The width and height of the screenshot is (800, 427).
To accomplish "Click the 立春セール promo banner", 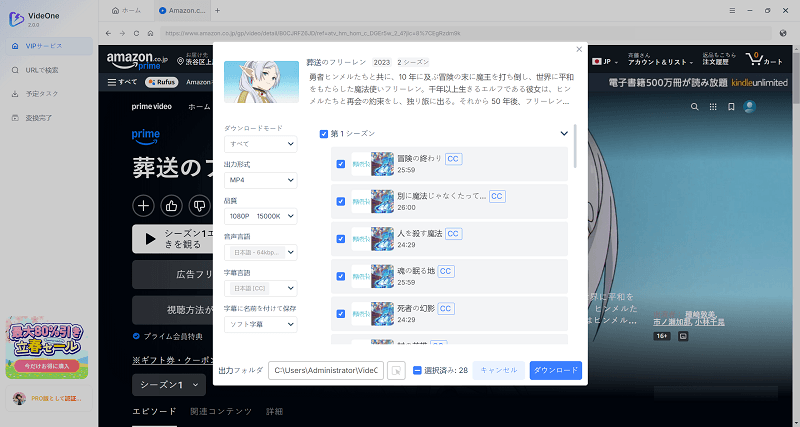I will pos(46,348).
